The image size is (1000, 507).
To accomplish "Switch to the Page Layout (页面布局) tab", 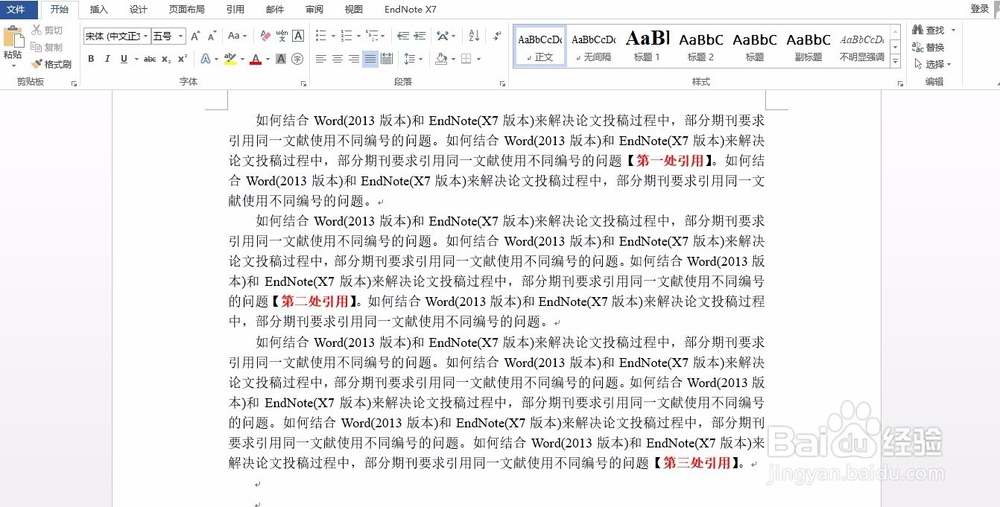I will click(x=187, y=9).
